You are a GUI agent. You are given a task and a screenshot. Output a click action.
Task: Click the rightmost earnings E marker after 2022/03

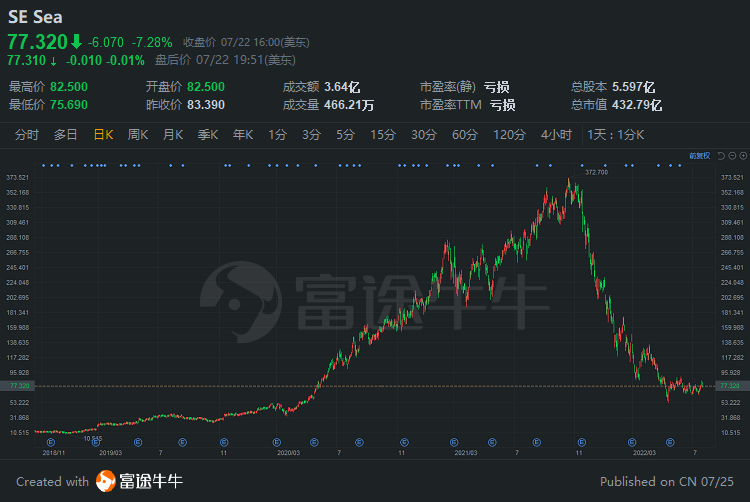670,442
